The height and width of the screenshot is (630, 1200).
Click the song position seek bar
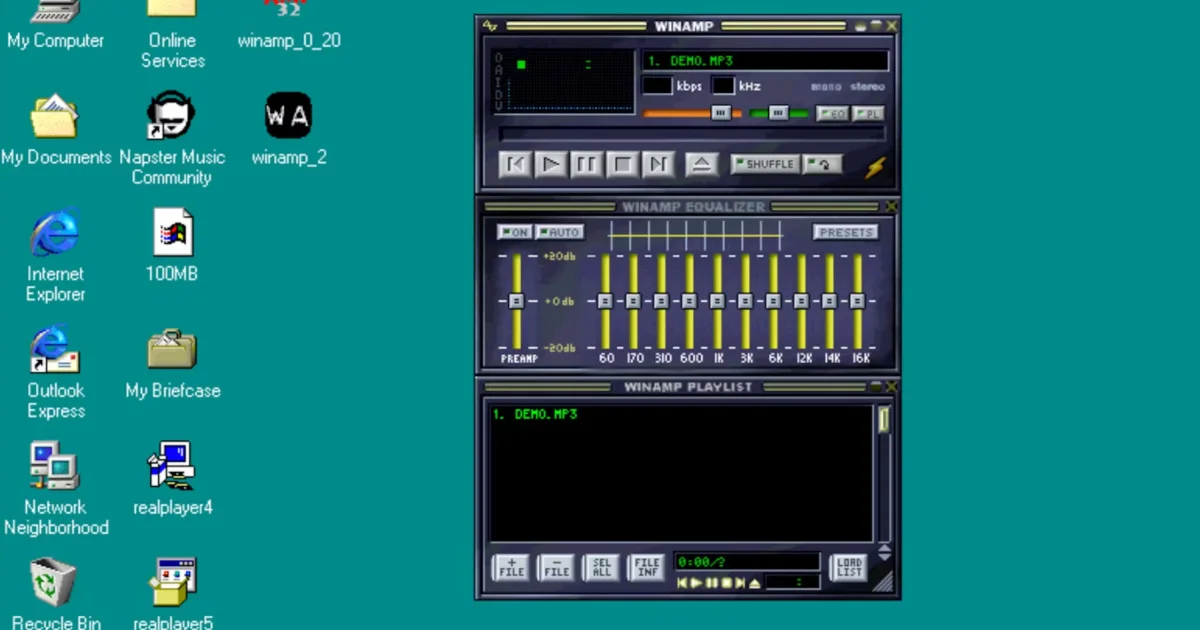(x=691, y=134)
